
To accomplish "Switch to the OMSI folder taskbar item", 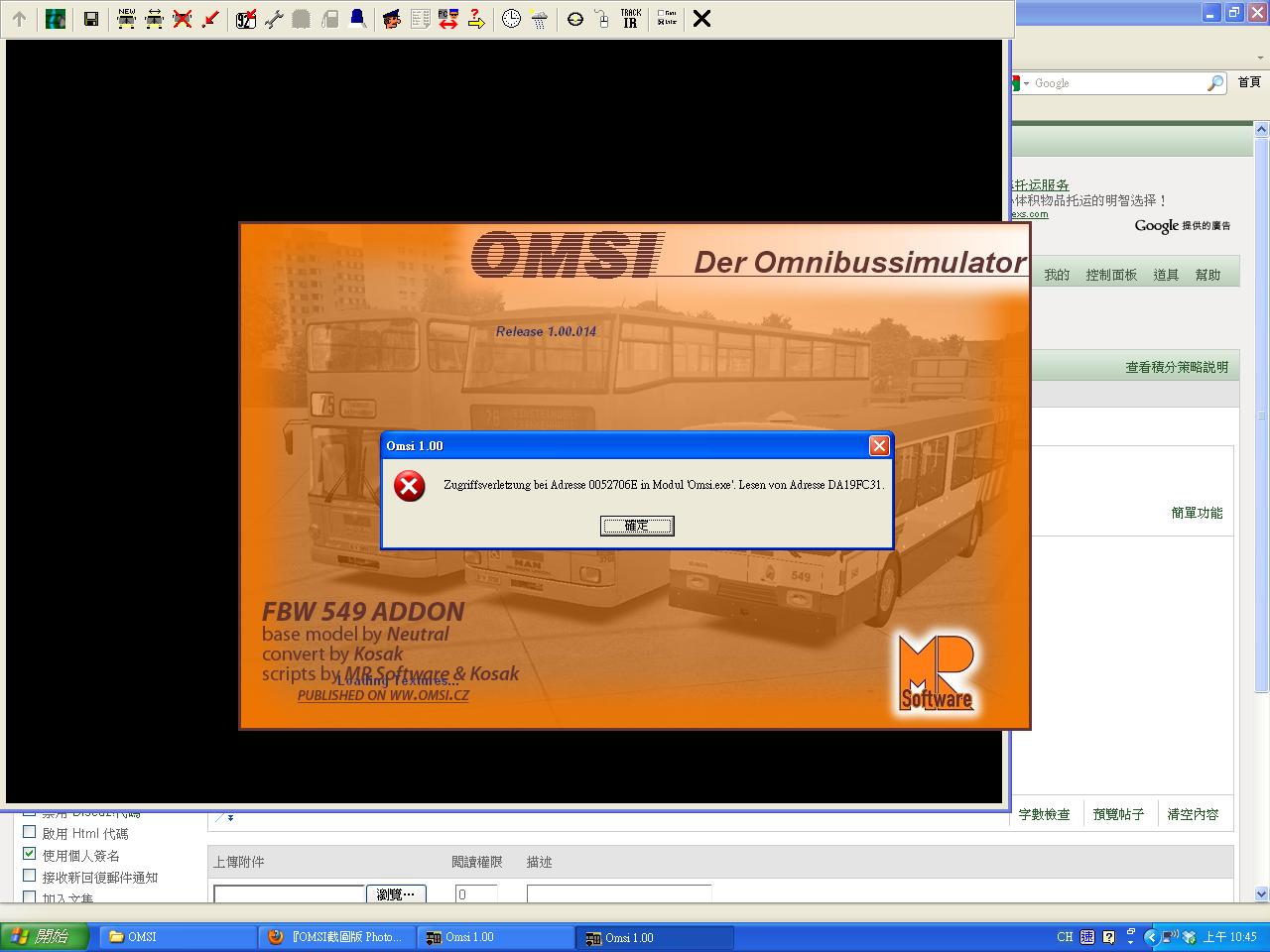I will click(179, 937).
